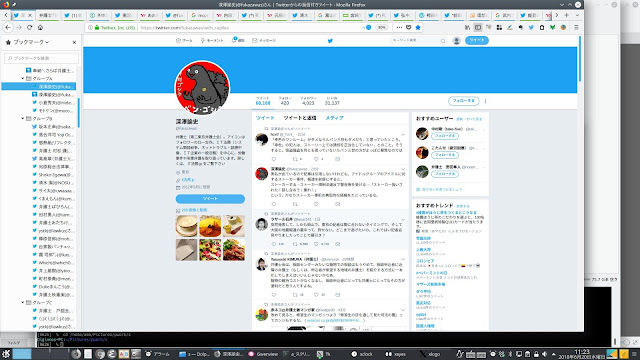Open the Duke bookmark in sidebar
Viewport: 640px width, 360px height.
click(53, 287)
